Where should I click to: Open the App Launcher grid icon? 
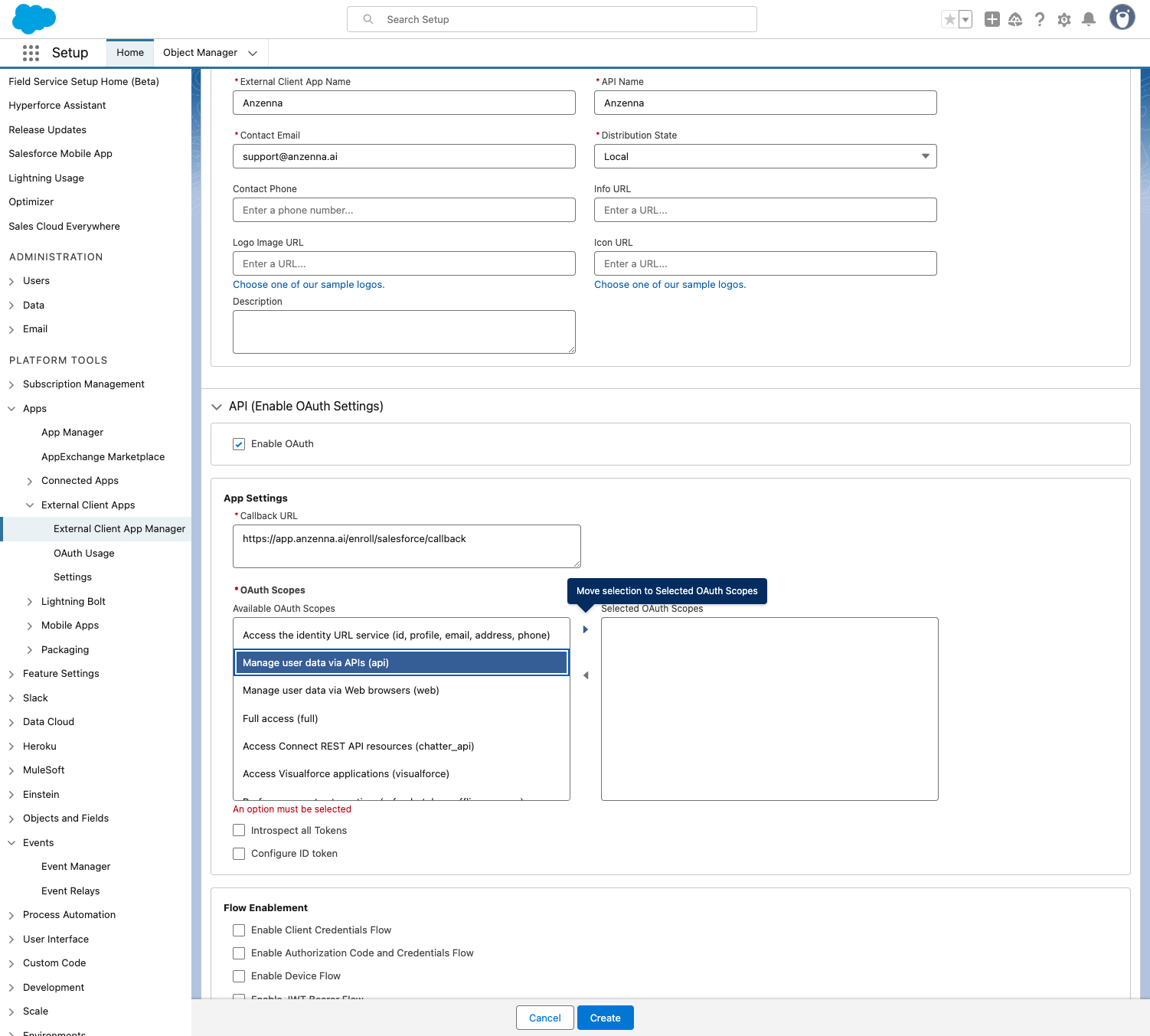click(x=31, y=53)
